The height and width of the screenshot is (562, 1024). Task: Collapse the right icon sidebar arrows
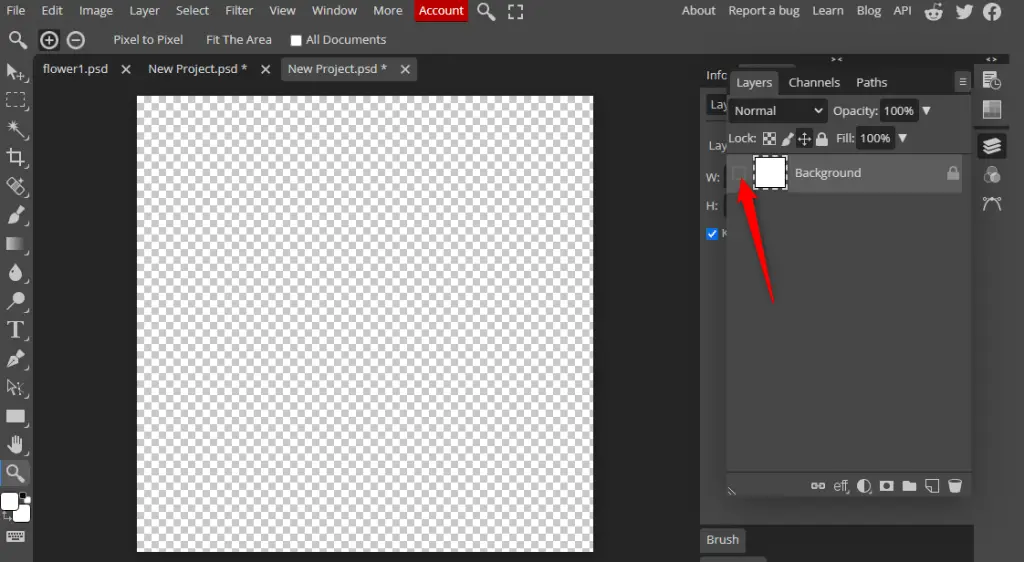pyautogui.click(x=991, y=59)
